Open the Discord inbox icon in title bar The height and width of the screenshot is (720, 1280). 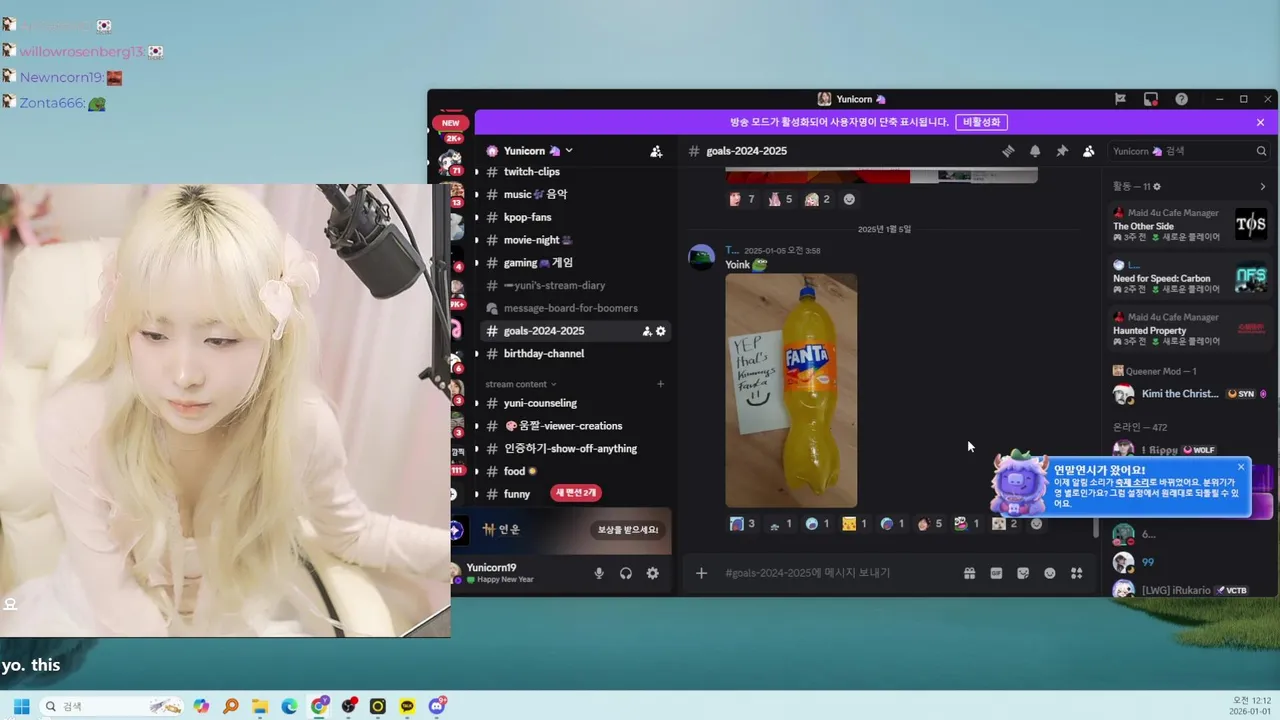(x=1151, y=99)
